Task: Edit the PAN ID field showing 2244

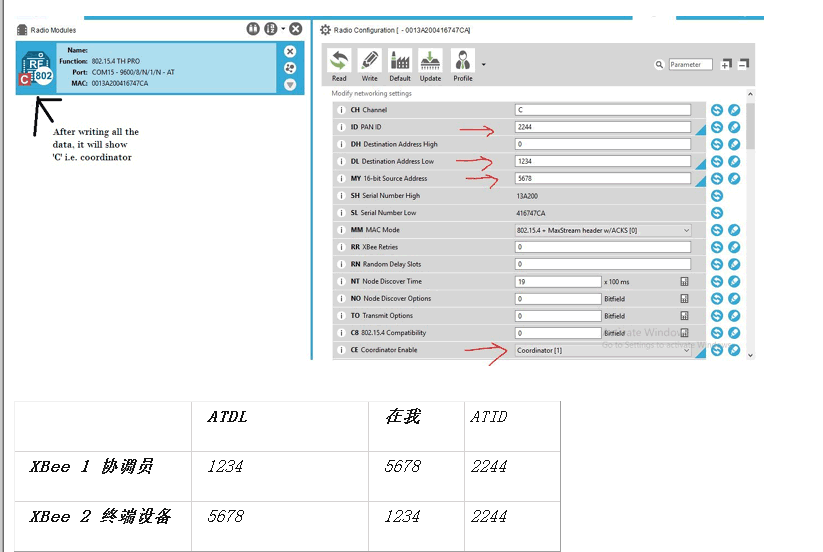Action: (x=603, y=127)
